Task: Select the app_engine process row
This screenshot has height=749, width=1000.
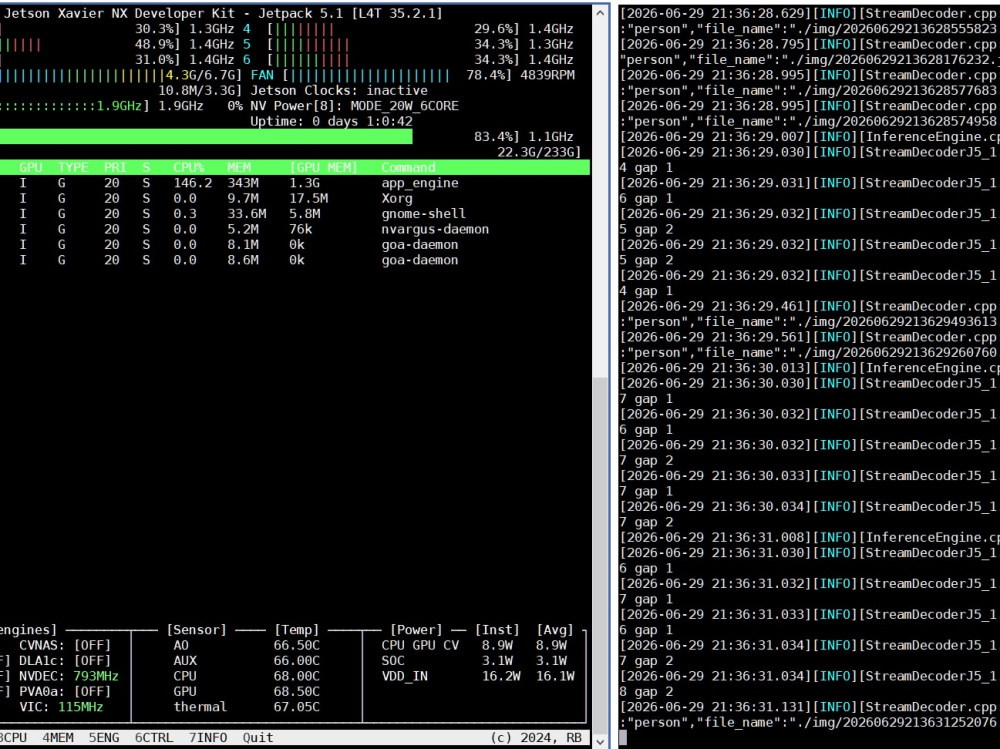Action: coord(295,183)
